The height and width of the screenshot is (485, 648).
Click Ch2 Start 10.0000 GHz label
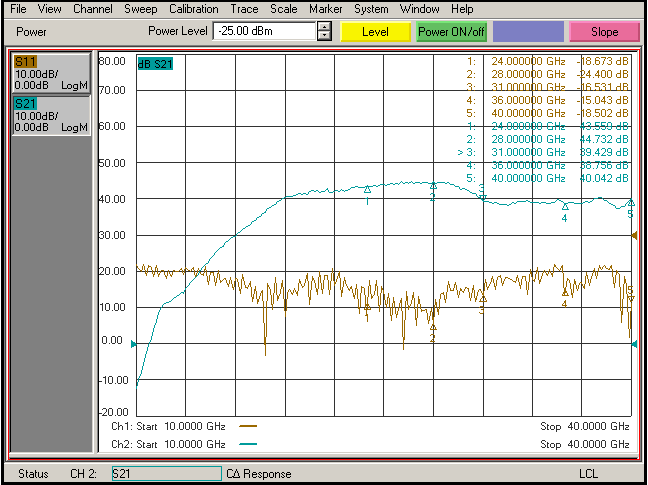pyautogui.click(x=168, y=445)
